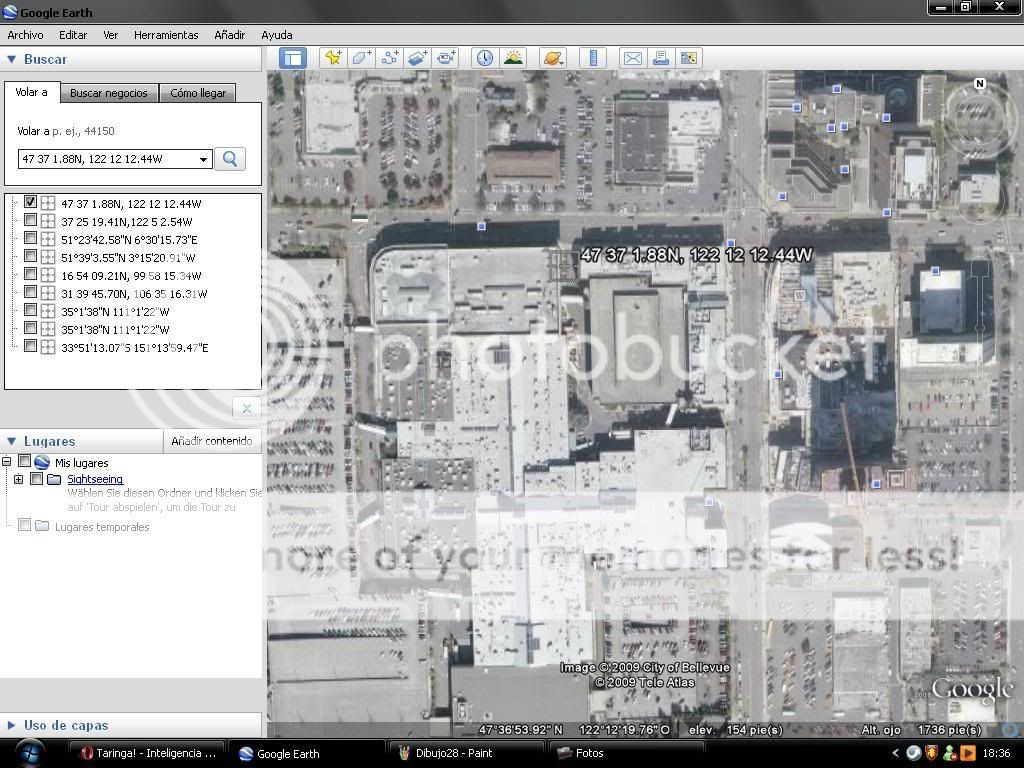The image size is (1024, 768).
Task: Click Añadir contenido button
Action: pyautogui.click(x=212, y=441)
